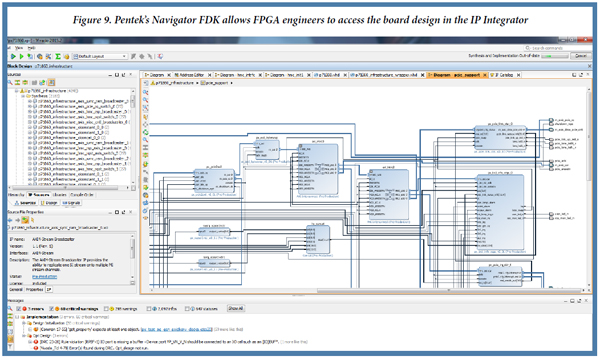Toggle the critical warnings filter checkbox
Screen dimensions: 600x360
coord(52,309)
